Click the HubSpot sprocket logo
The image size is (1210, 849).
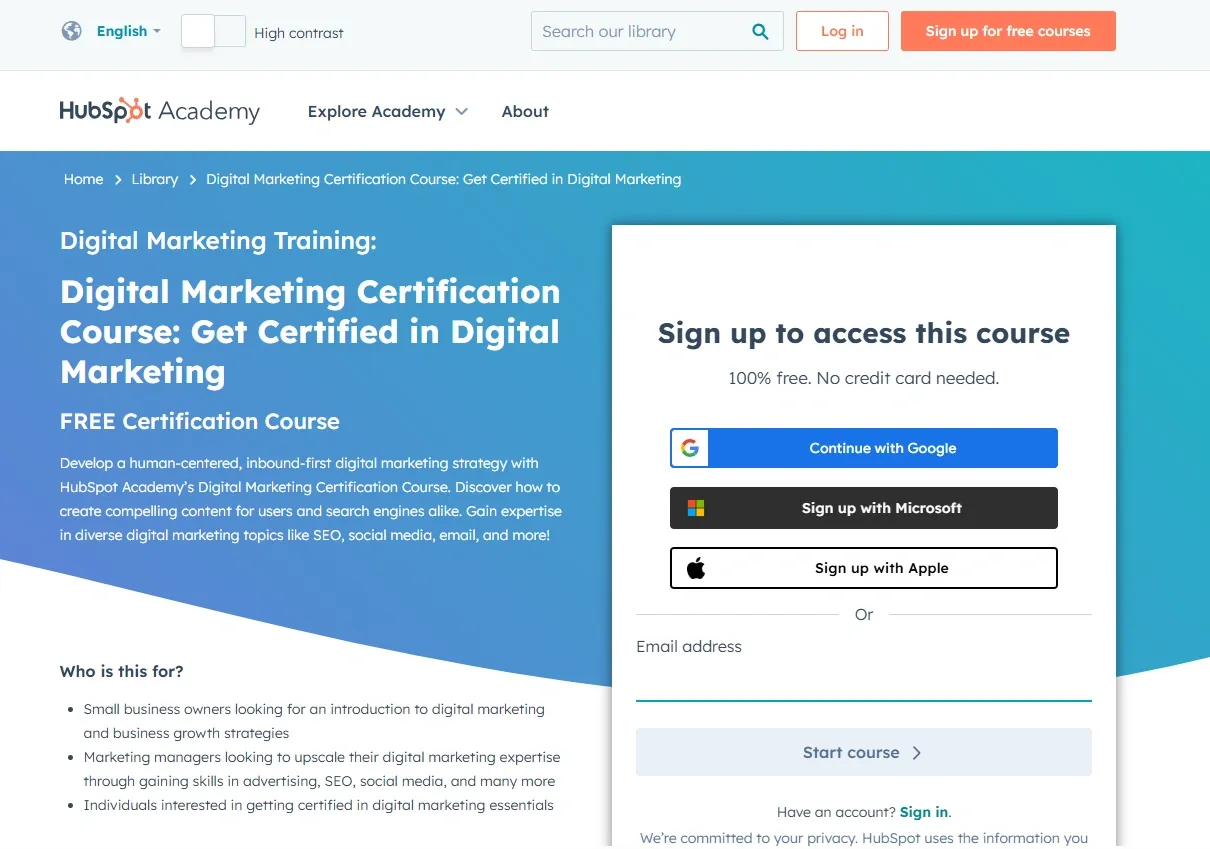[x=131, y=110]
